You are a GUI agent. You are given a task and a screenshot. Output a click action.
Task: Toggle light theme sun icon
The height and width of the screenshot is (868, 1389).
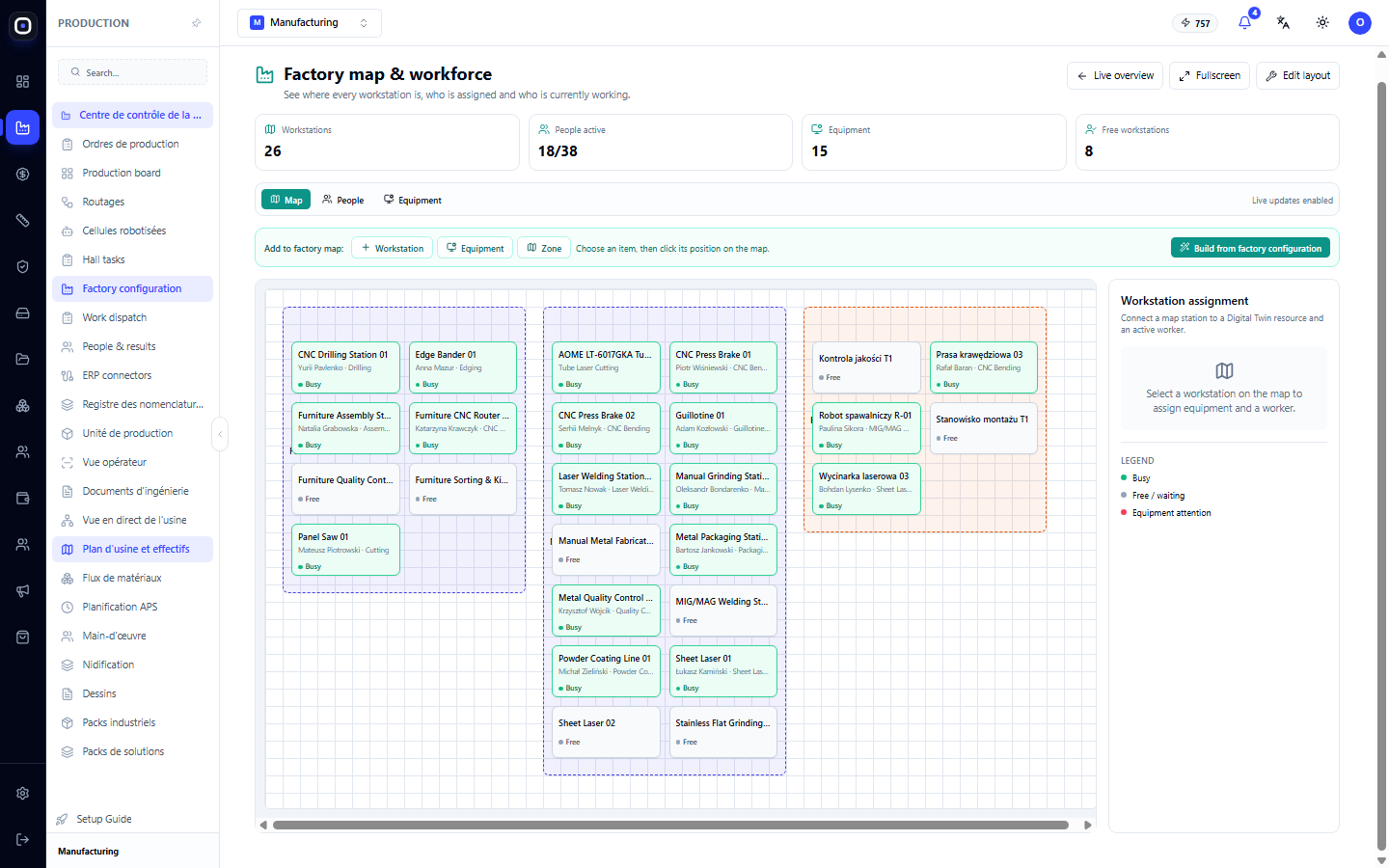[x=1322, y=22]
